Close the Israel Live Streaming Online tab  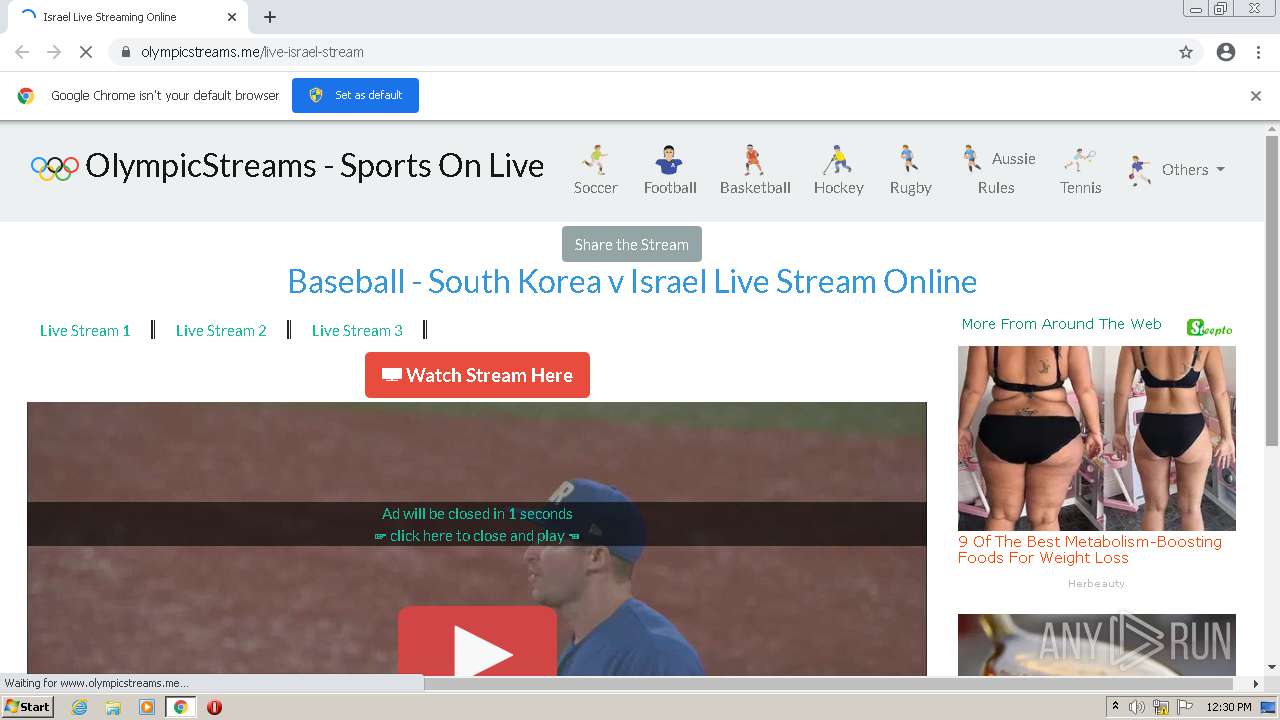tap(232, 17)
